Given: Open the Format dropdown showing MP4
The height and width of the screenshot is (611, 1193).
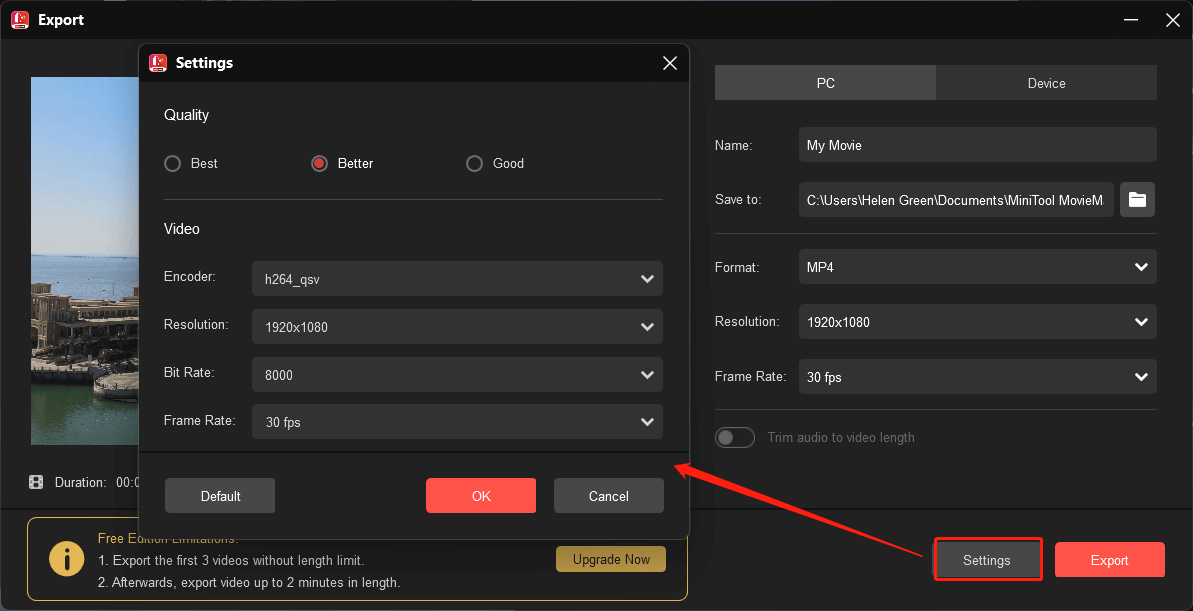Looking at the screenshot, I should 978,267.
